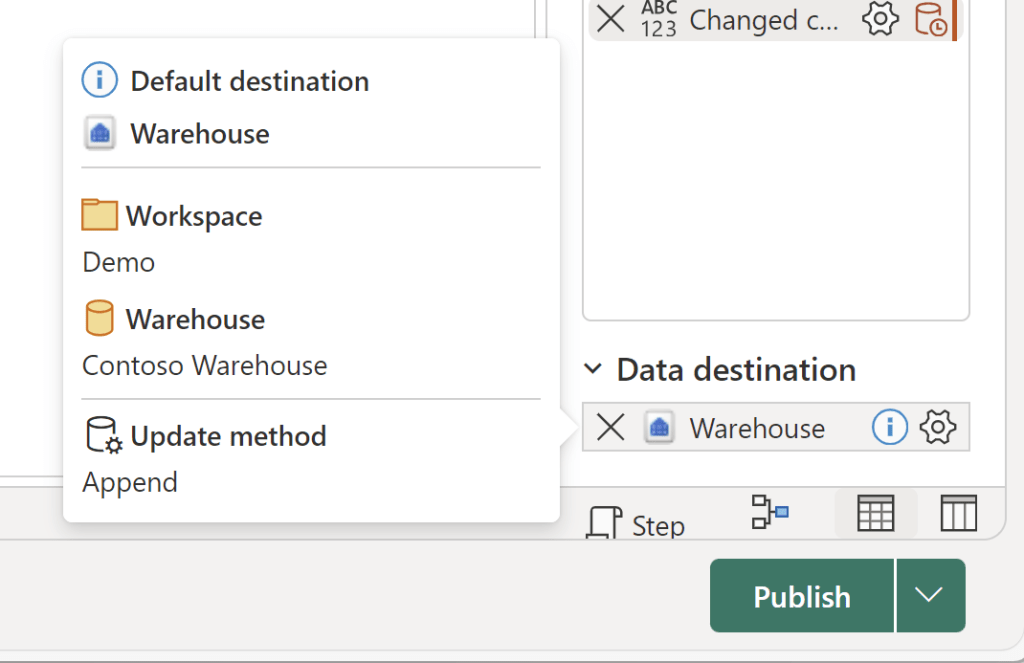
Task: Click the Workspace folder icon in popup
Action: point(100,215)
